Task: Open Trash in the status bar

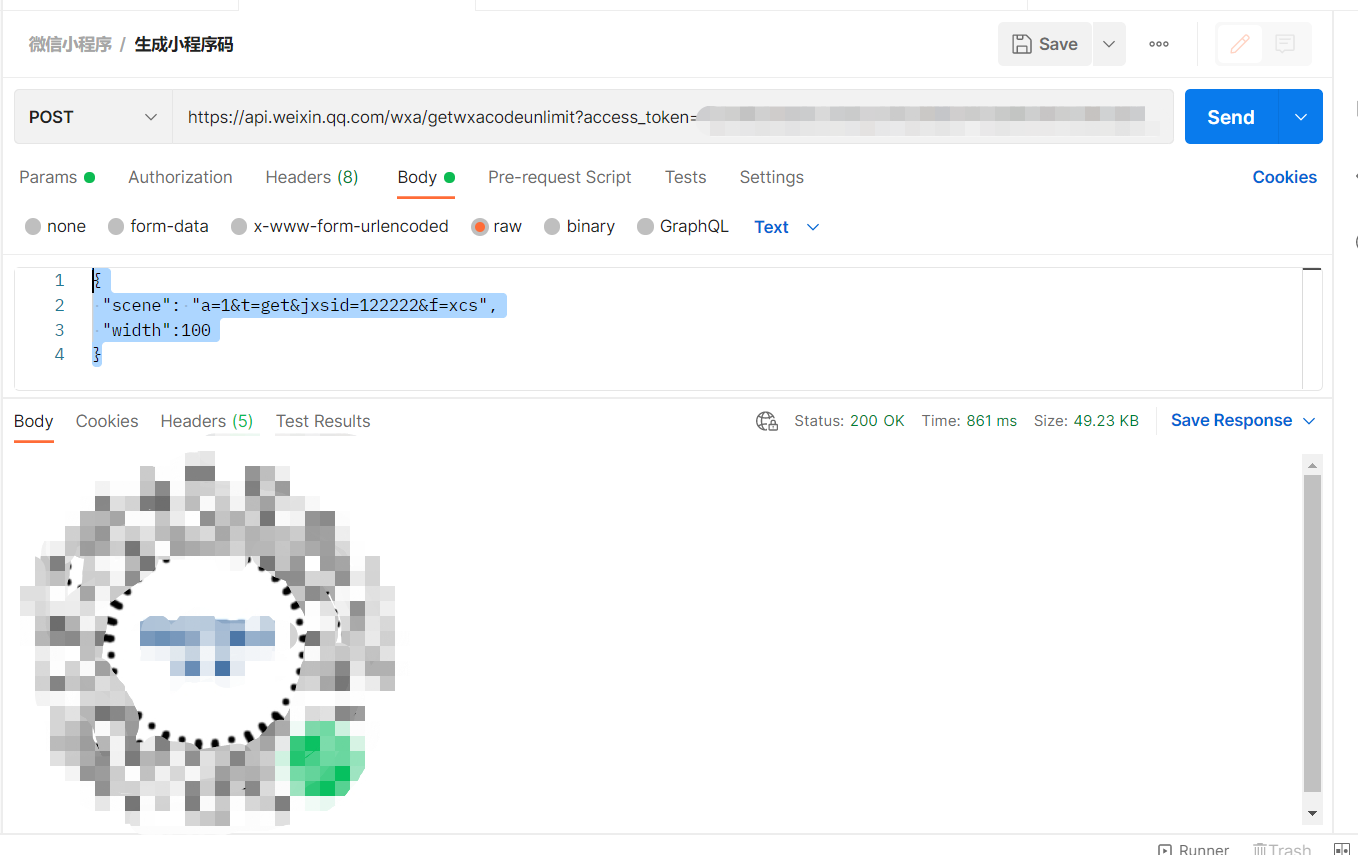Action: pos(1281,849)
